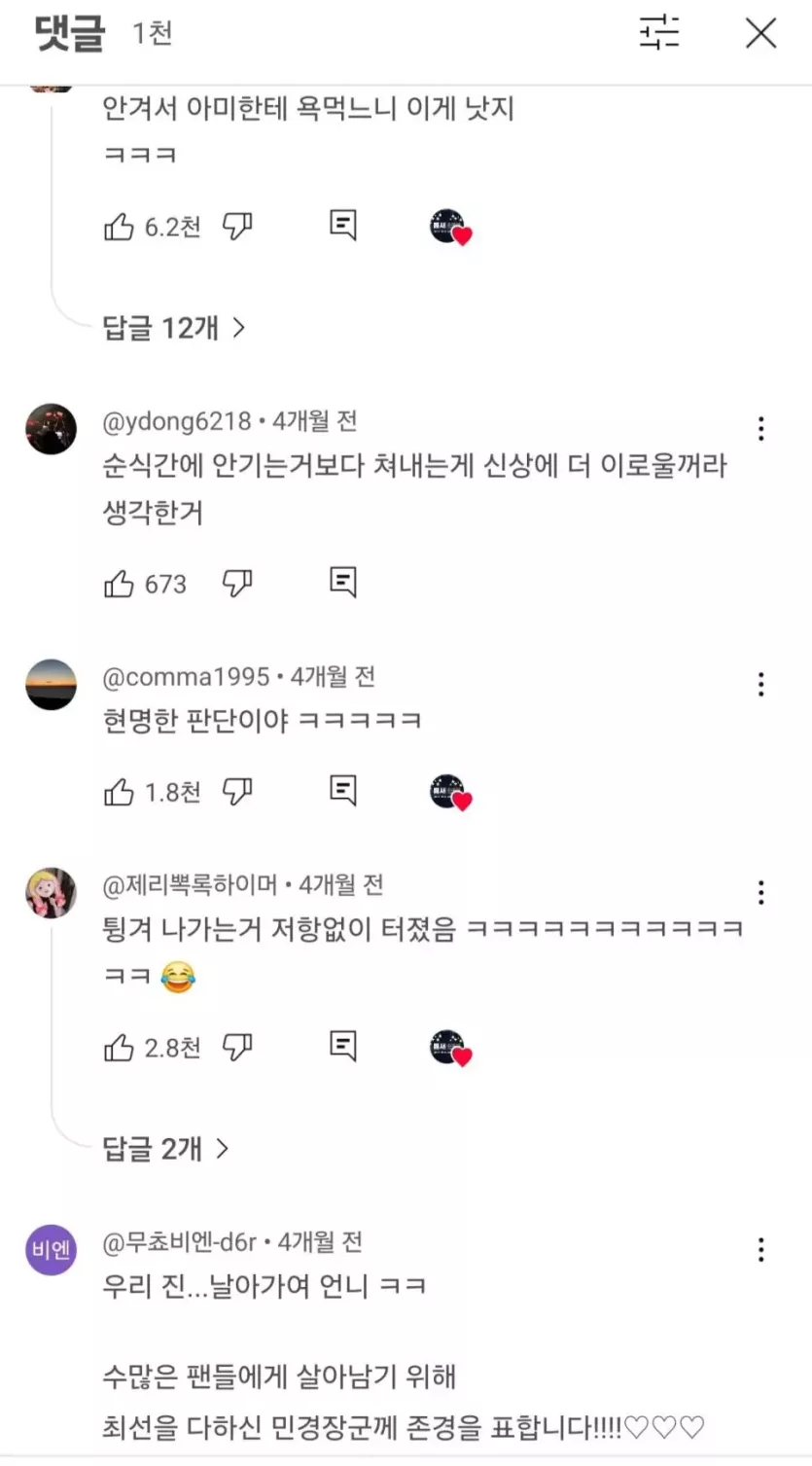Screen dimensions: 812x1466
Task: Open @comma1995's profile picture
Action: (51, 684)
